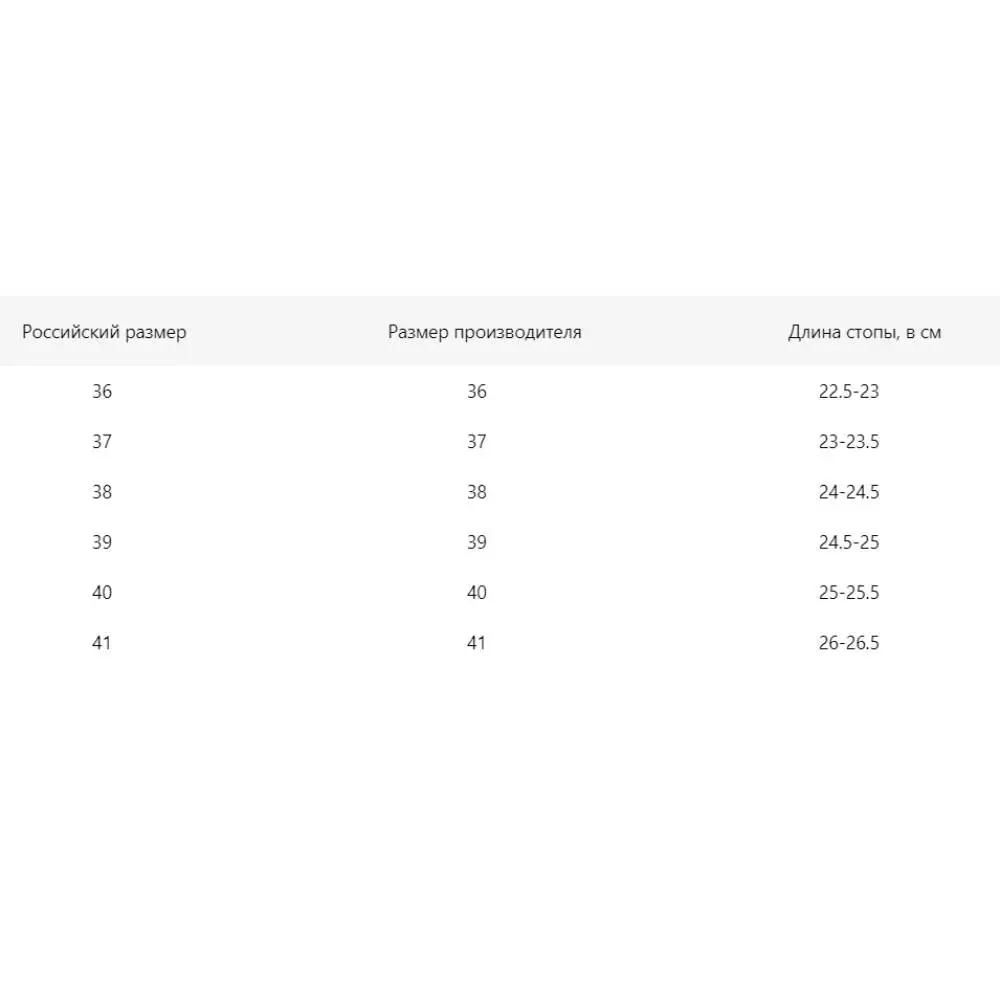Click manufacturer size 38 cell
This screenshot has height=1000, width=1000.
click(x=477, y=492)
